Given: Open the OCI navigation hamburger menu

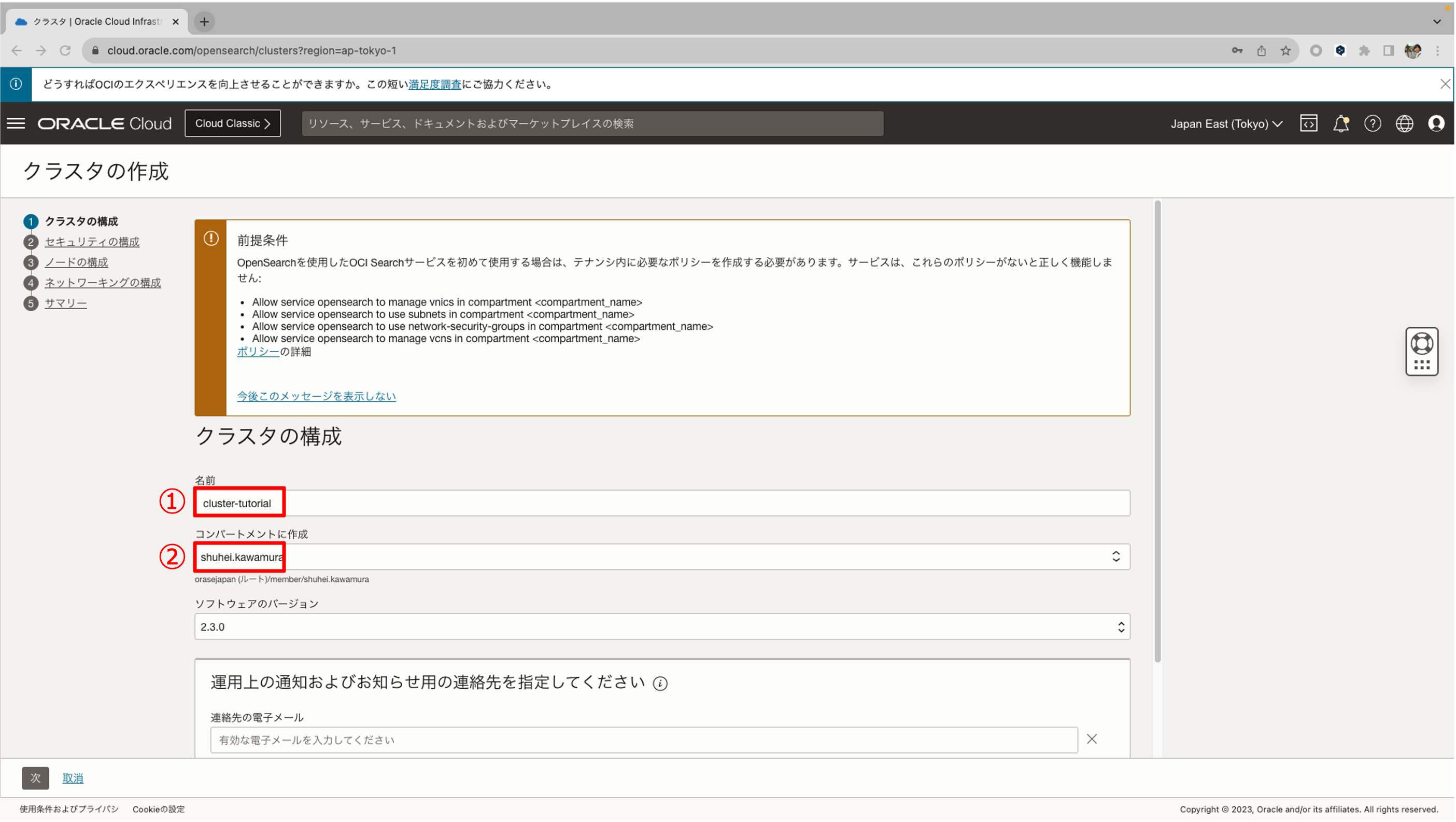Looking at the screenshot, I should pos(16,123).
